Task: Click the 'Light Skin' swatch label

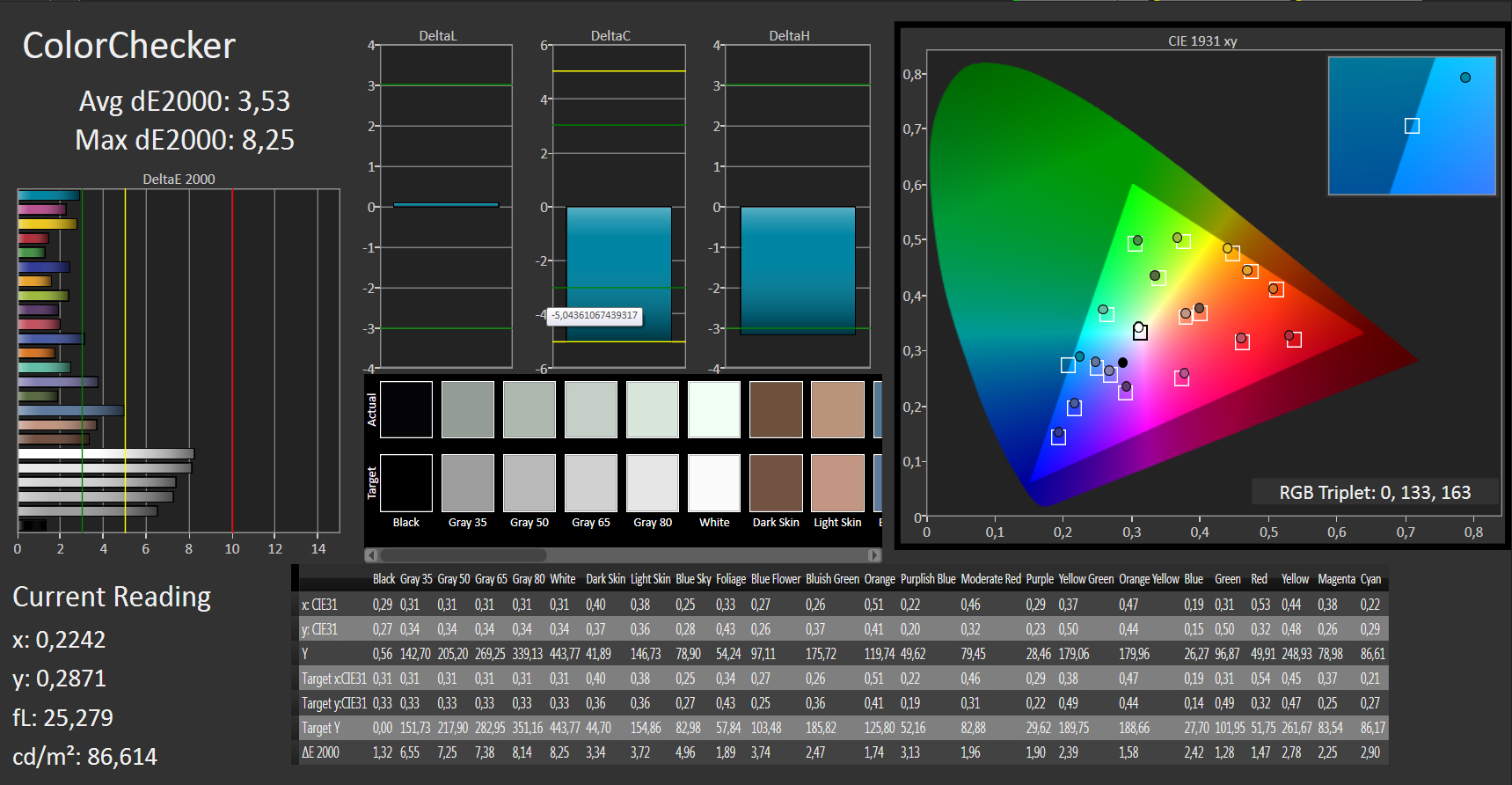Action: pos(837,523)
